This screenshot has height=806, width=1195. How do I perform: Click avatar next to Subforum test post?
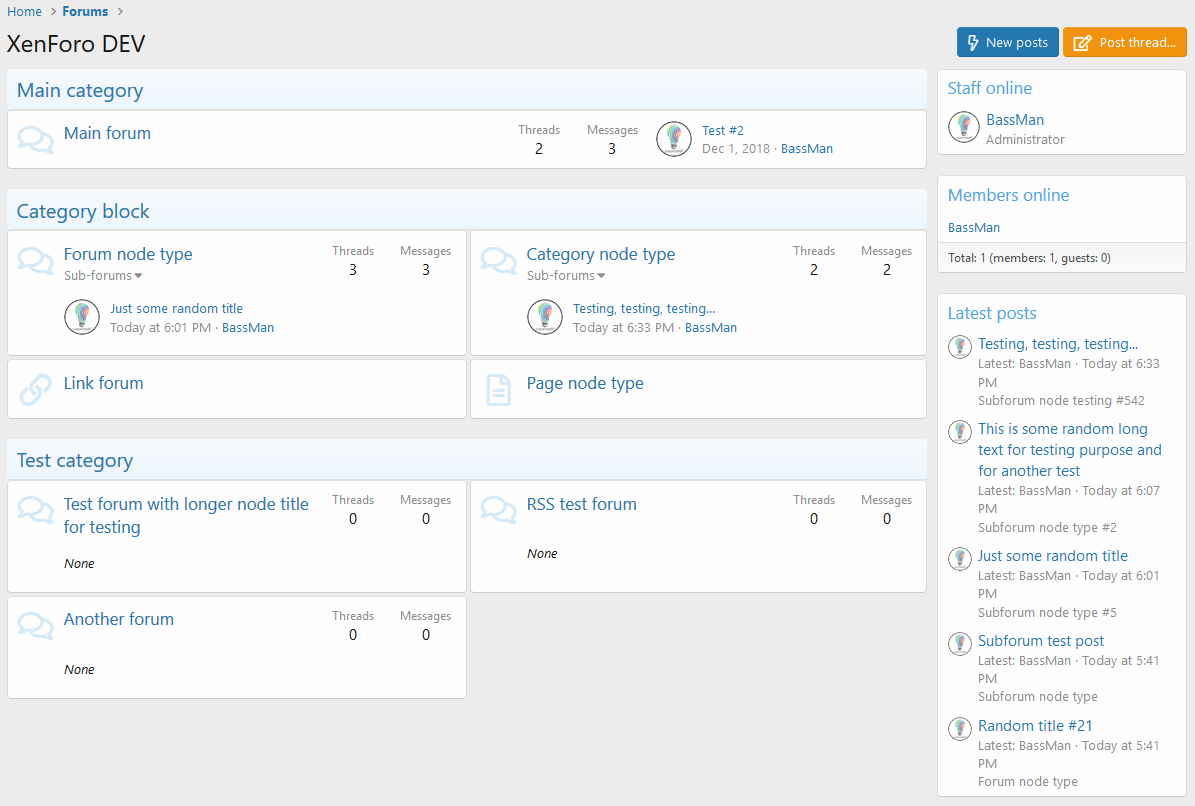click(960, 643)
